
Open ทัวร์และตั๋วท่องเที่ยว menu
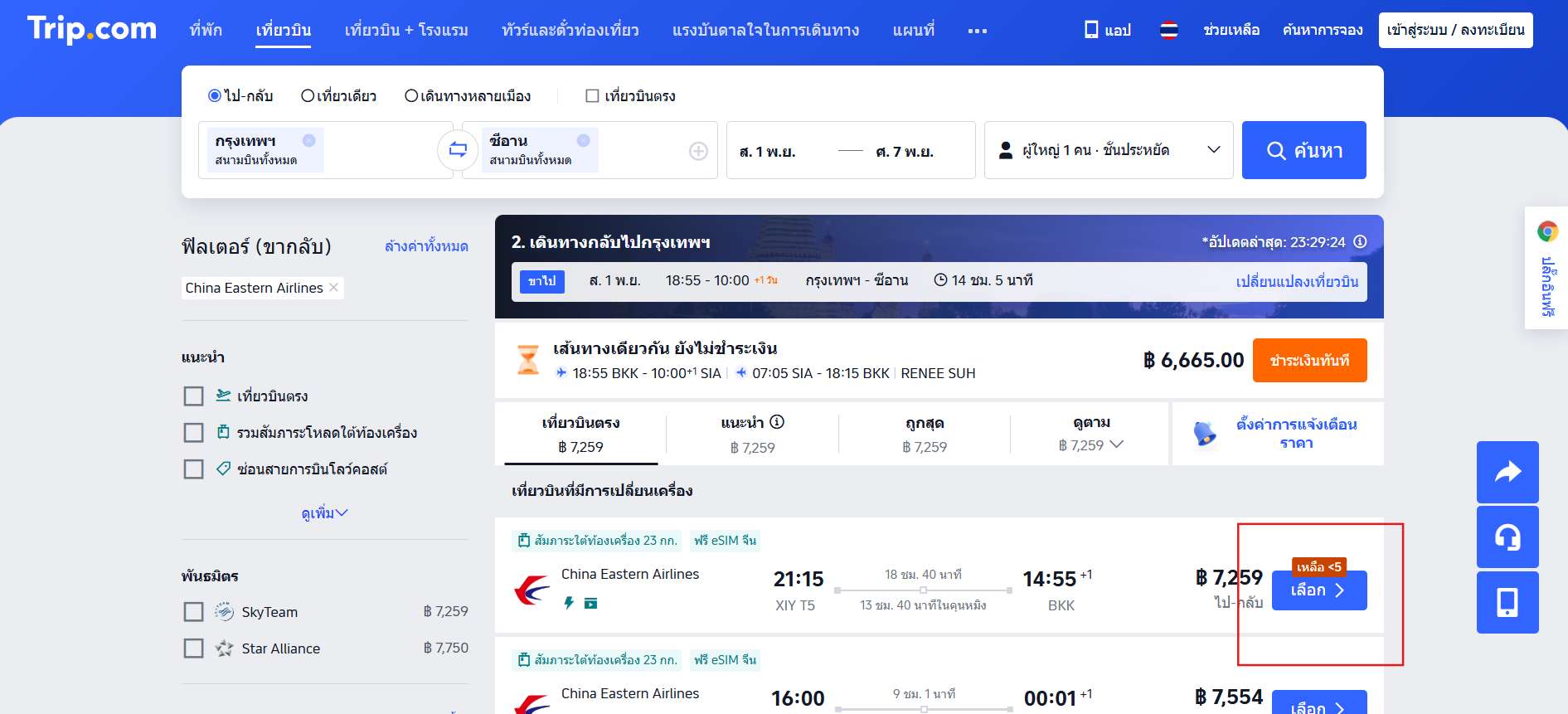pos(570,30)
